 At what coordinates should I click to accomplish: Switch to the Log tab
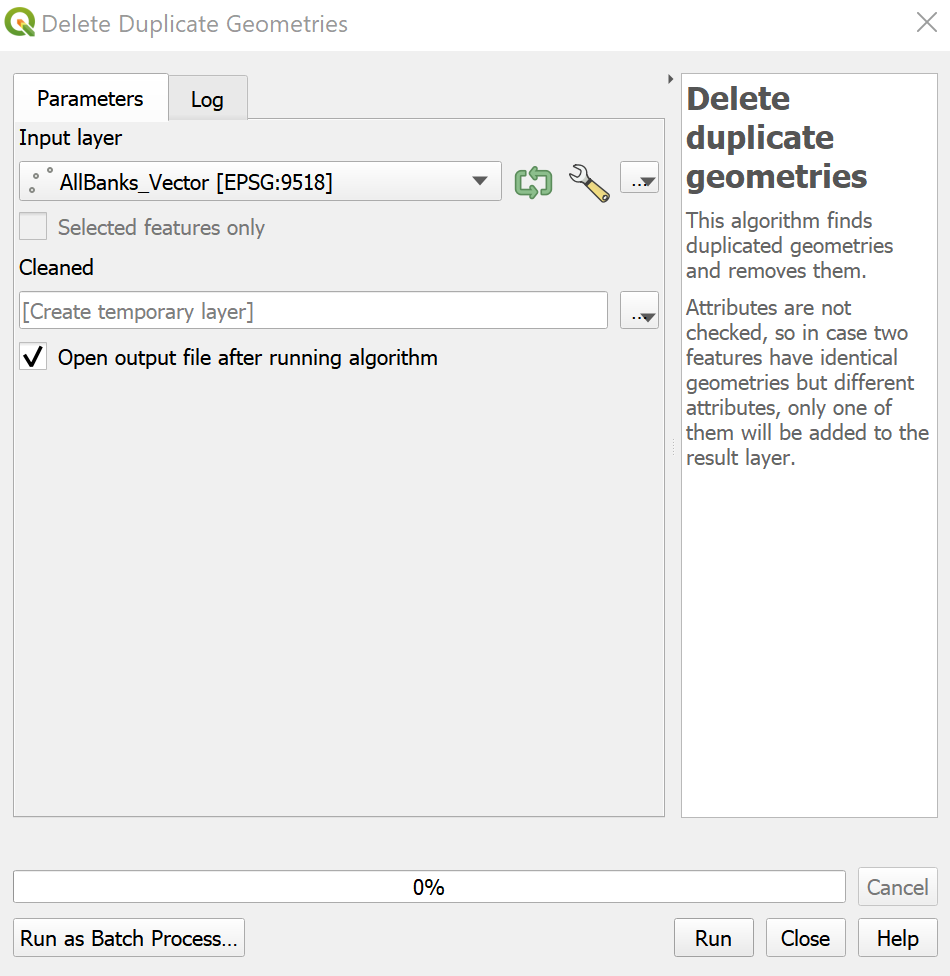pos(207,100)
